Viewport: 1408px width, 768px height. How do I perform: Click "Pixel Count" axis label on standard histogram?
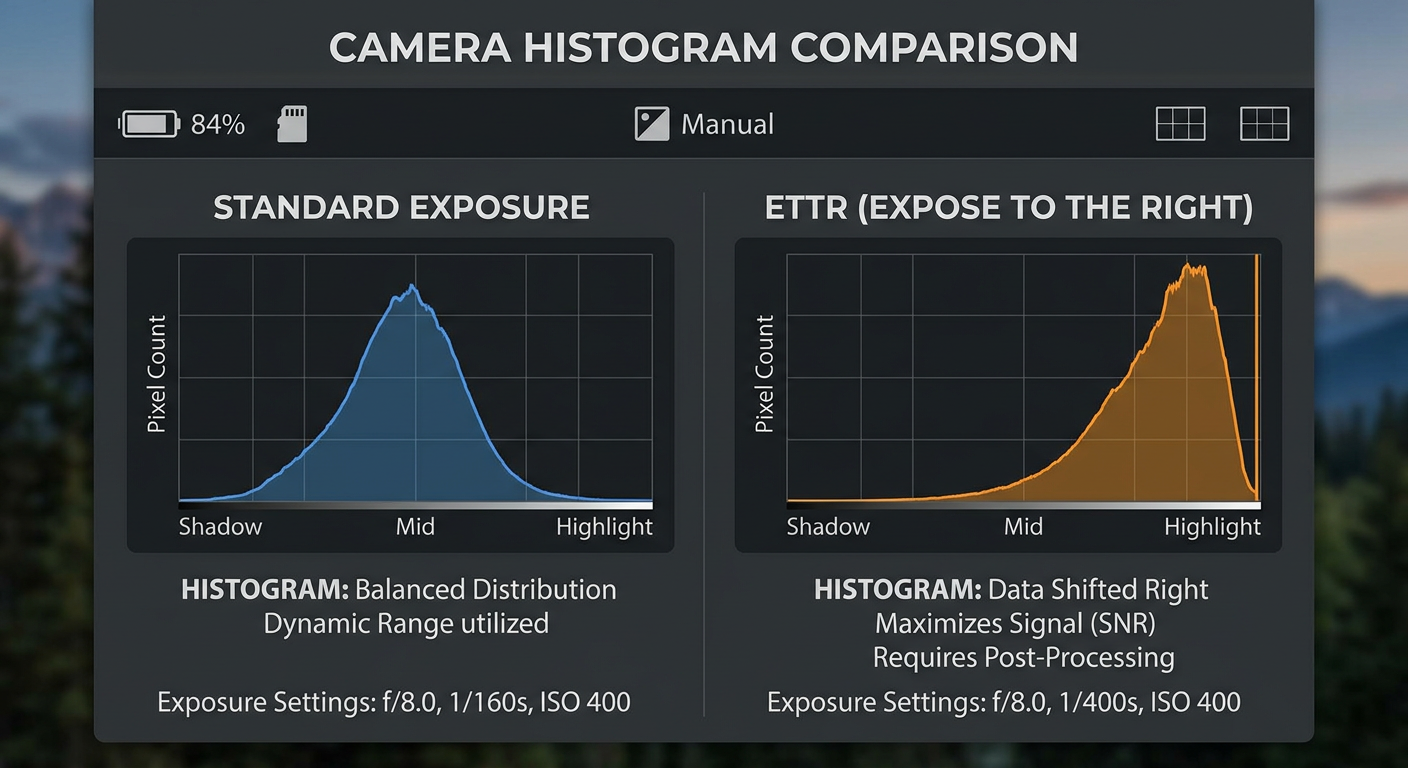click(156, 374)
